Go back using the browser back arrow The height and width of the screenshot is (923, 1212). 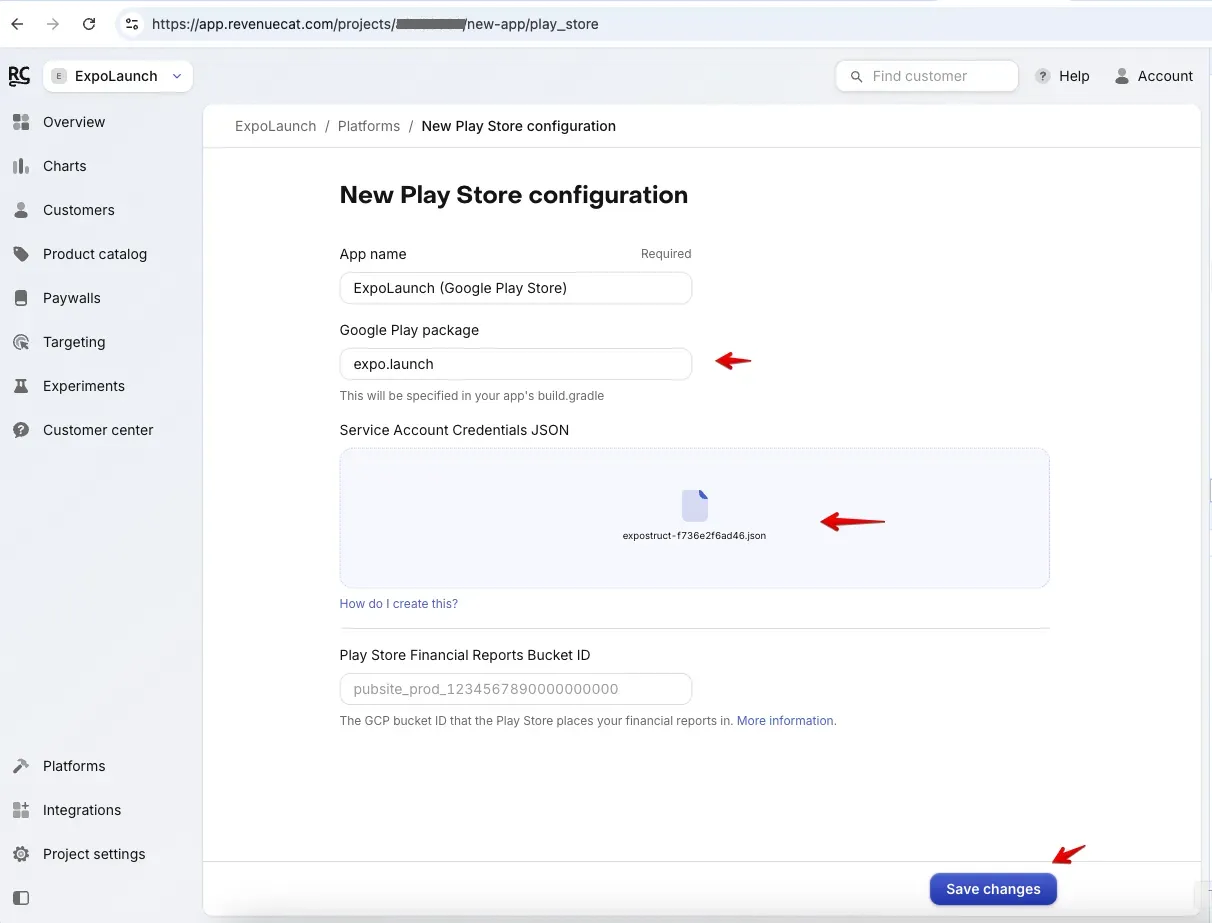17,24
